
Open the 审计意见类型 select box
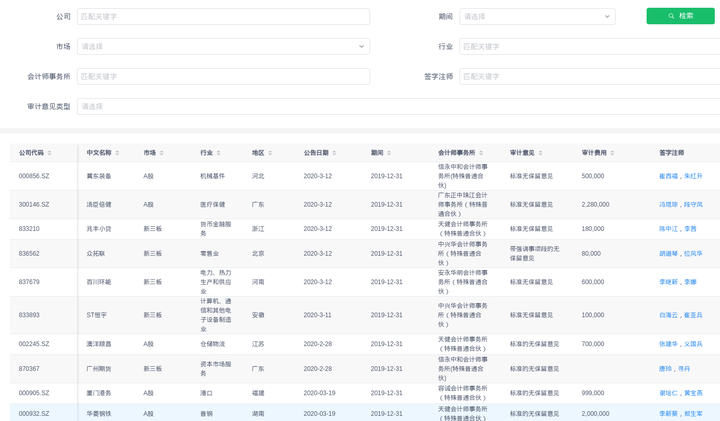[399, 107]
